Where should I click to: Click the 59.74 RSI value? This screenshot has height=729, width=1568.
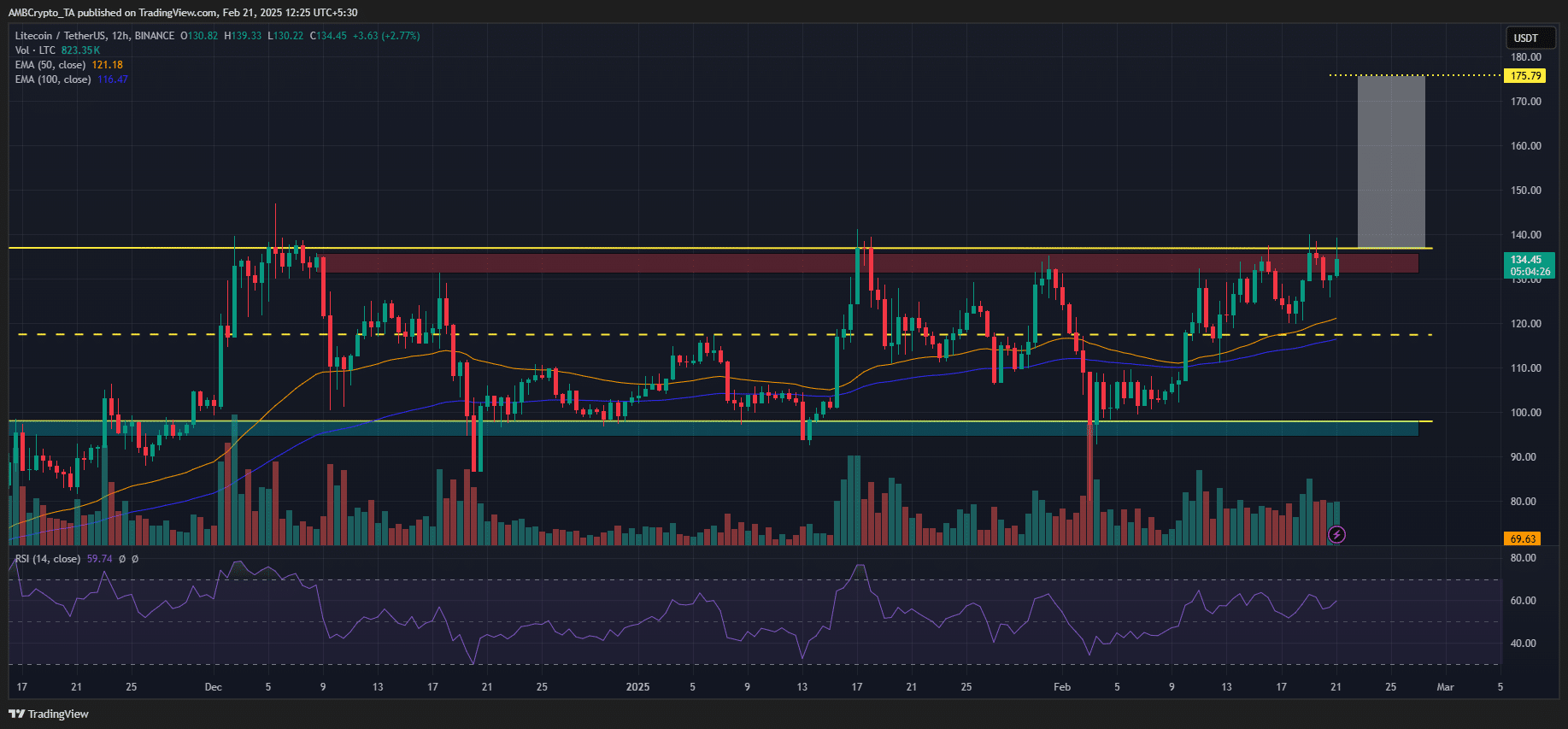pyautogui.click(x=99, y=559)
